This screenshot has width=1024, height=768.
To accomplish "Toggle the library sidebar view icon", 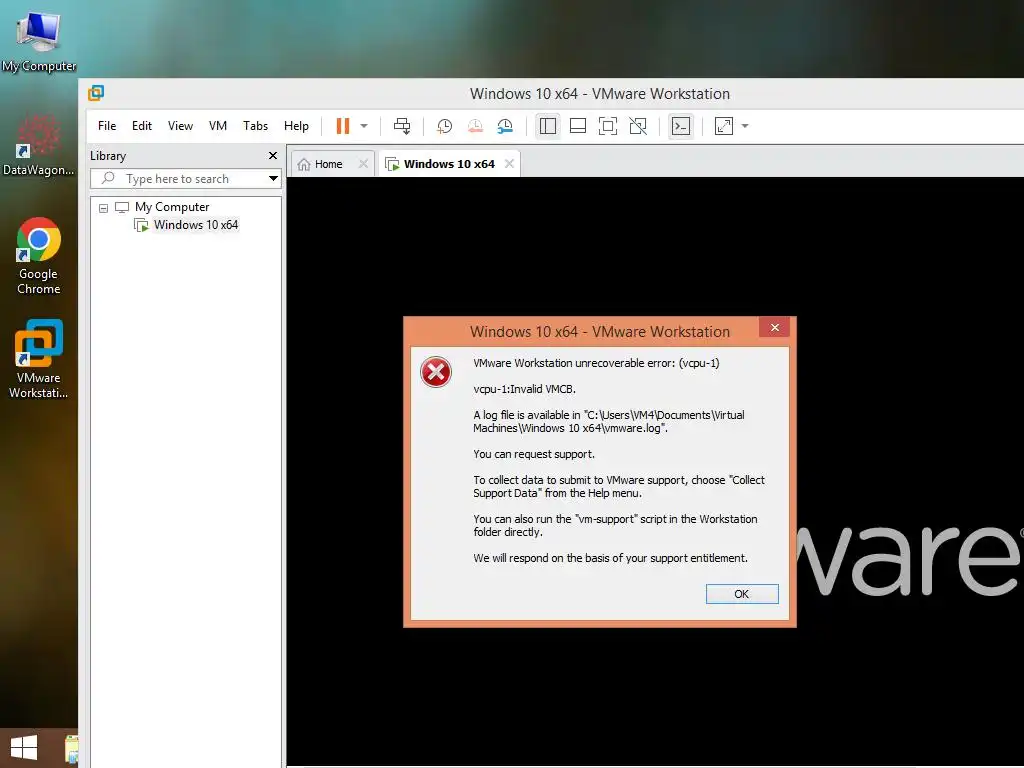I will [x=548, y=126].
